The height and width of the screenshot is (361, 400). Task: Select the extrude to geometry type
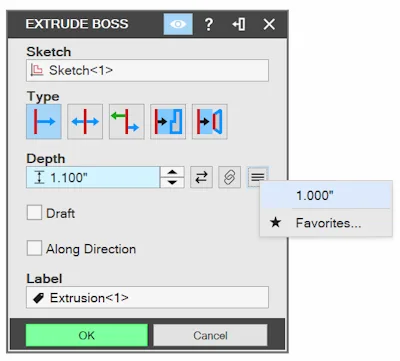click(168, 122)
